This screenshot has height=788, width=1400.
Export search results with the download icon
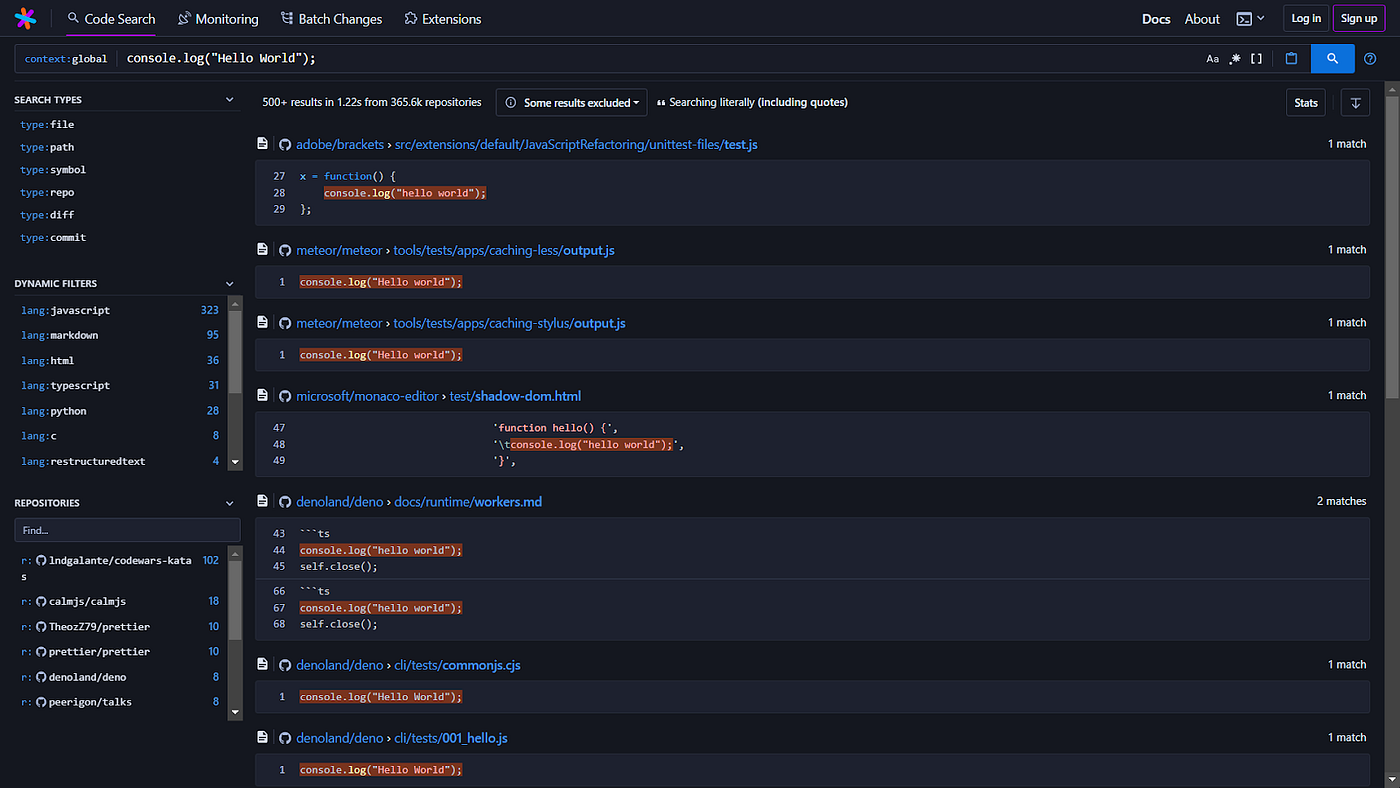pyautogui.click(x=1355, y=102)
